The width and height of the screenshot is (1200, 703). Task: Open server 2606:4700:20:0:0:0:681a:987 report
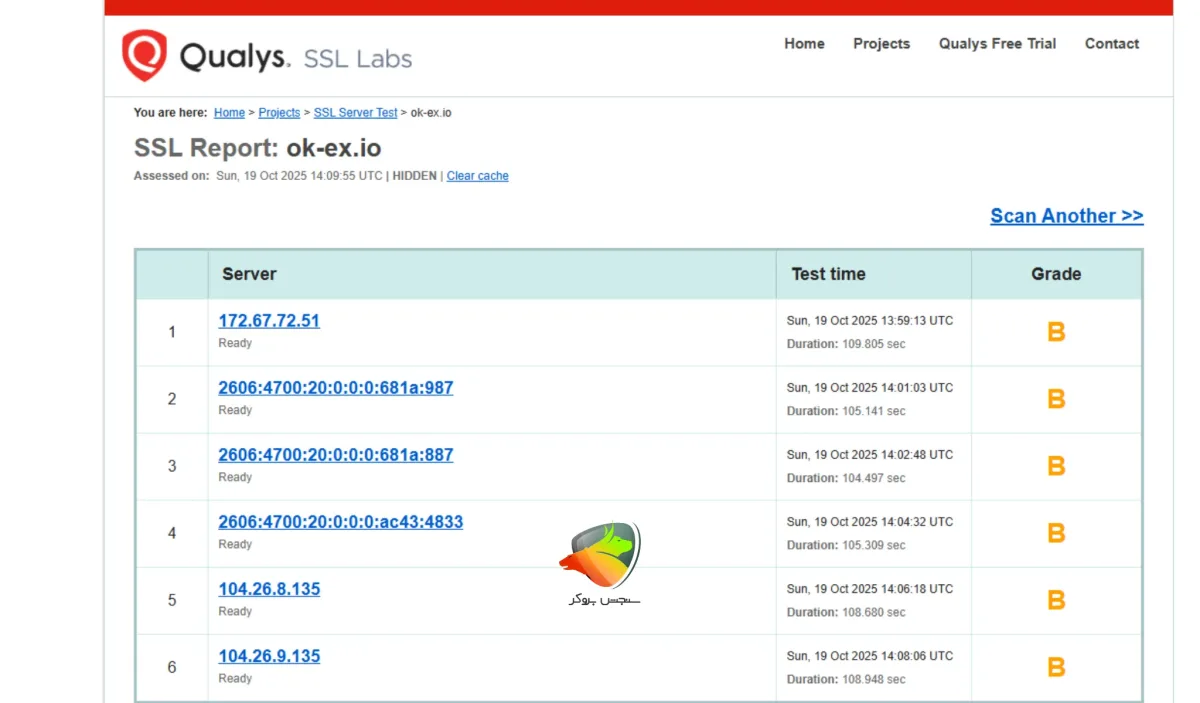336,388
